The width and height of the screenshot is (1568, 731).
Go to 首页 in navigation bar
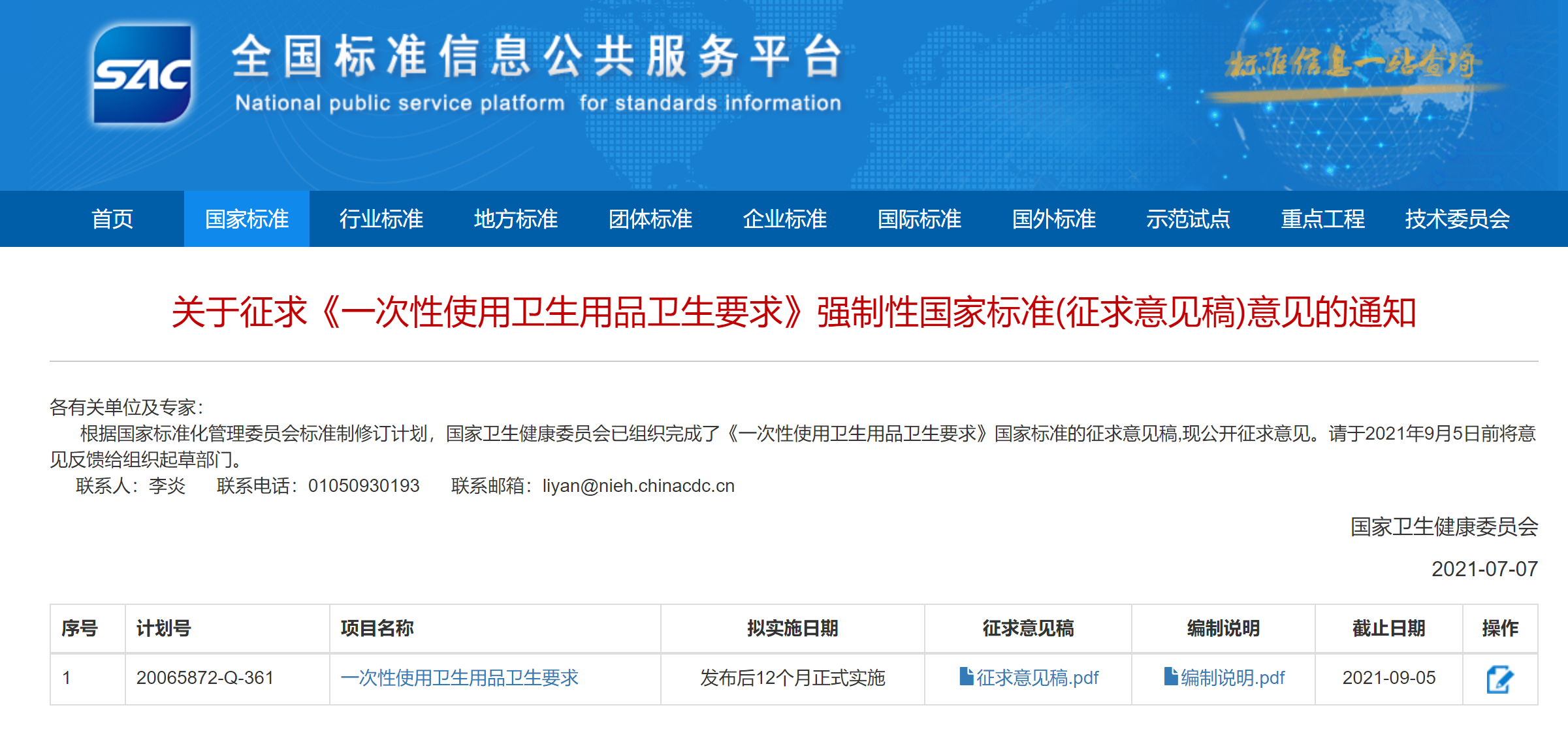[x=112, y=219]
